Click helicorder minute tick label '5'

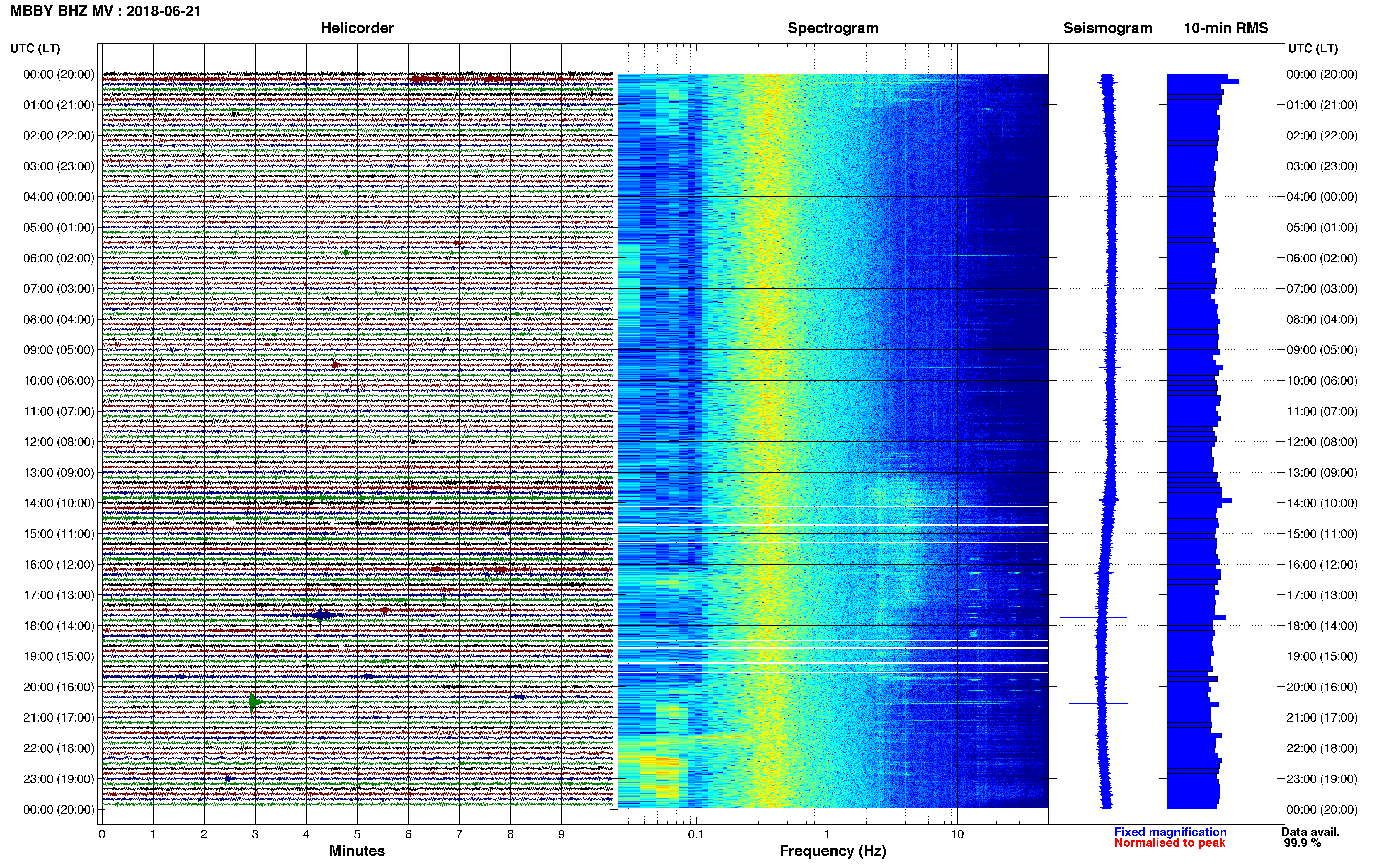pos(357,834)
